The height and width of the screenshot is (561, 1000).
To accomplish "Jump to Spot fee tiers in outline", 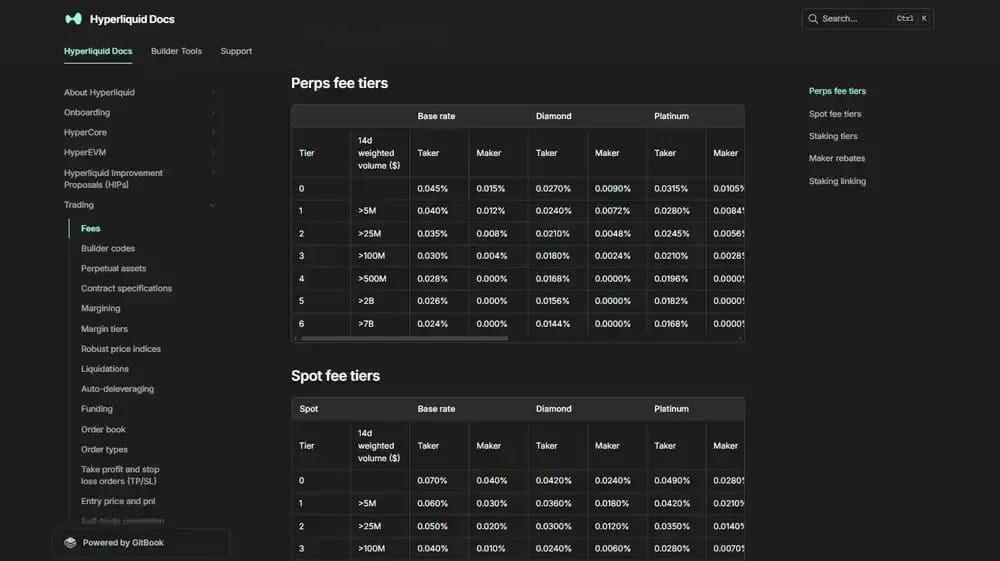I will click(x=835, y=114).
